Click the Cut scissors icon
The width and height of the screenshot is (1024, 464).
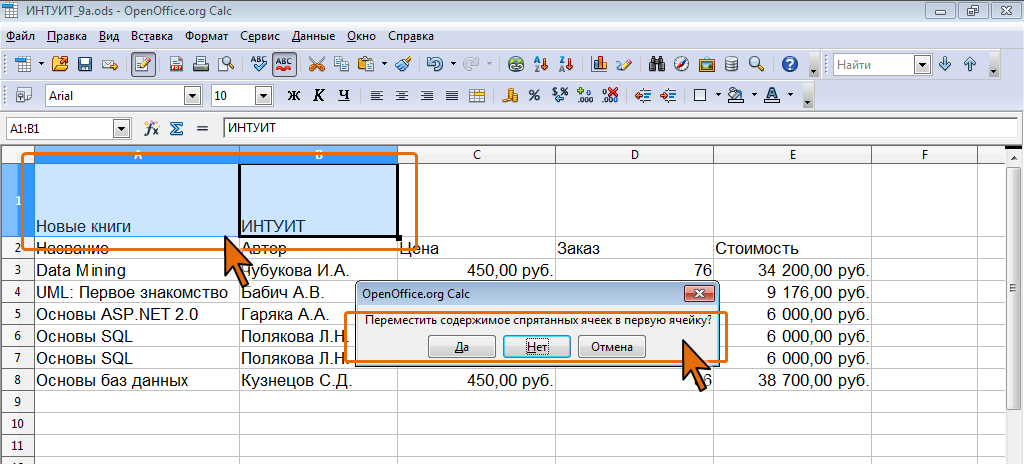pyautogui.click(x=317, y=64)
